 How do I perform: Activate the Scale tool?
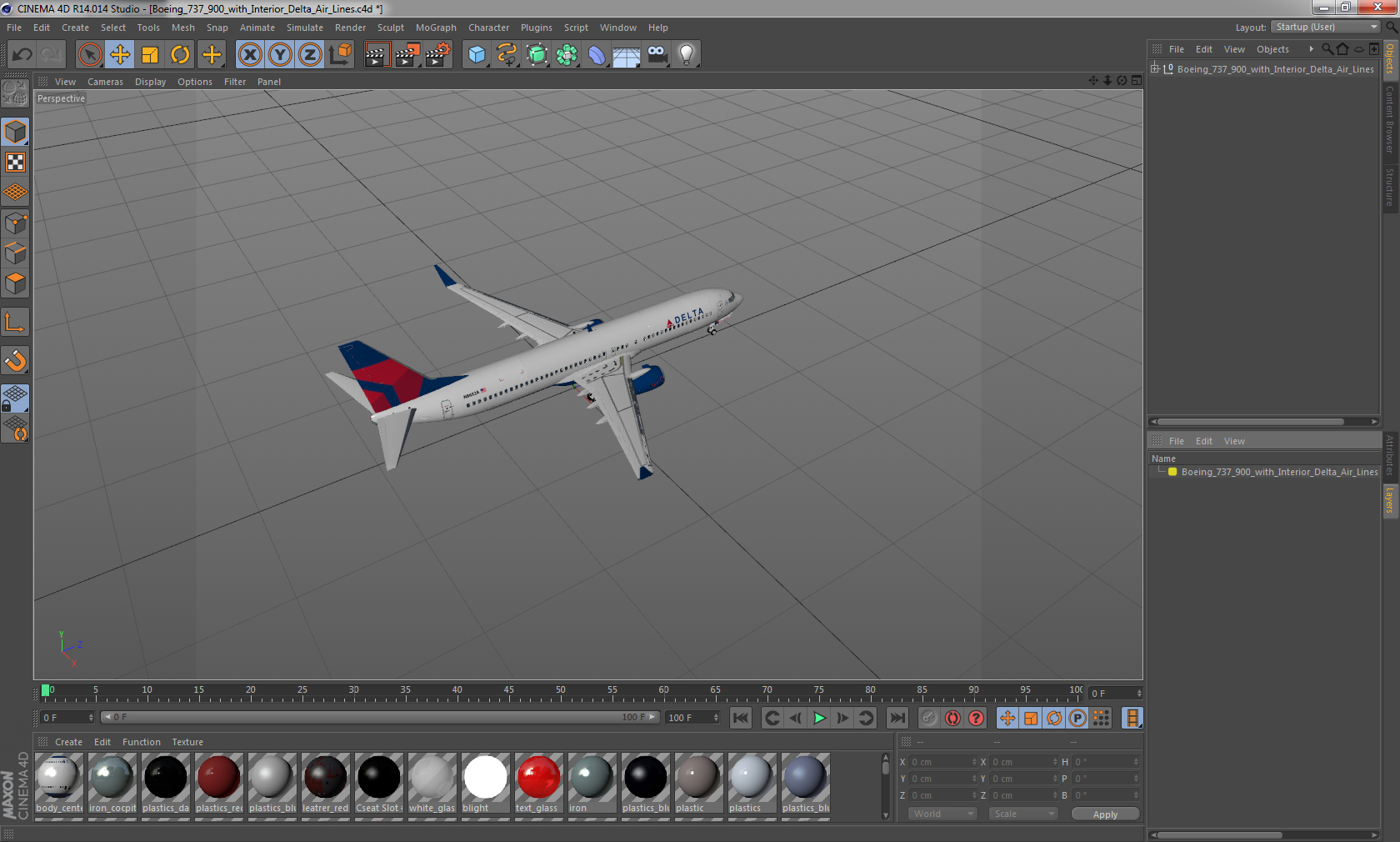click(150, 55)
